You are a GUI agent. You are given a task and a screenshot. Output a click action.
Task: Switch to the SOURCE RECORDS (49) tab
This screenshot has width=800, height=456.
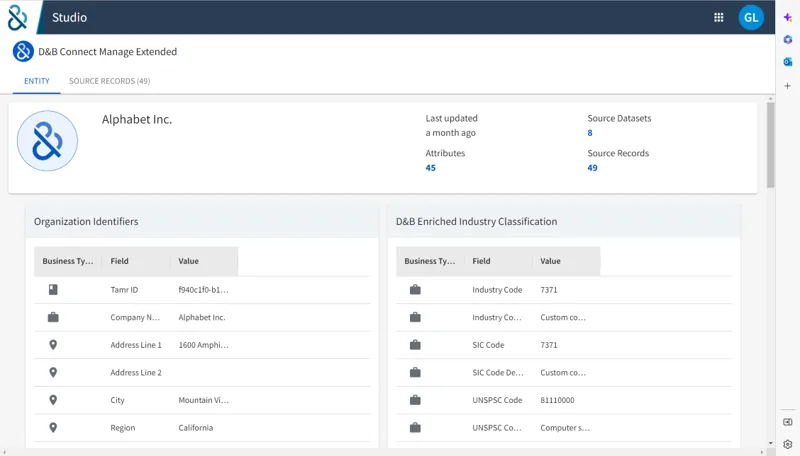pos(110,81)
